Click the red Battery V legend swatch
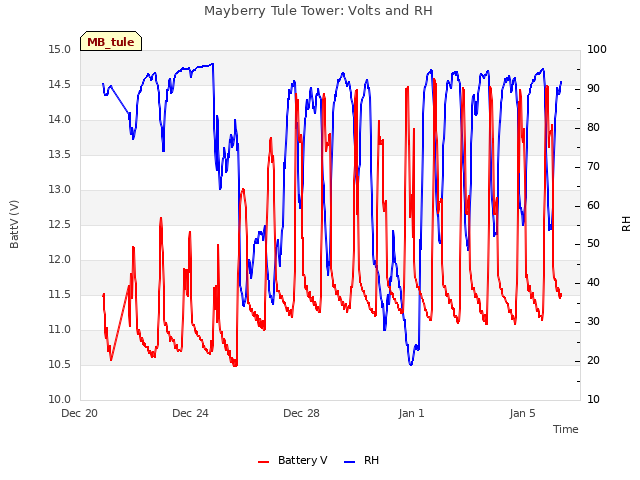The image size is (640, 480). (x=264, y=461)
